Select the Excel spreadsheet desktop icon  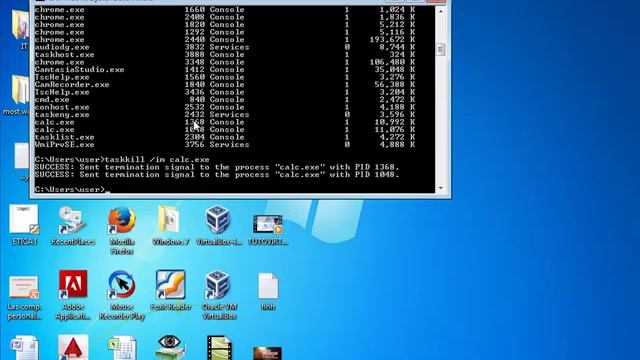pos(122,347)
